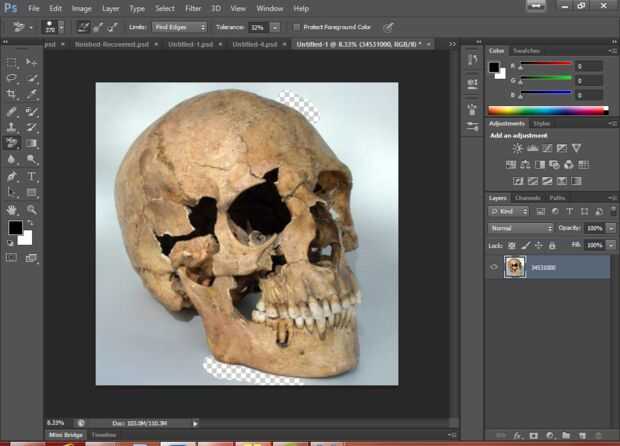
Task: Toggle lock layer position
Action: point(539,246)
